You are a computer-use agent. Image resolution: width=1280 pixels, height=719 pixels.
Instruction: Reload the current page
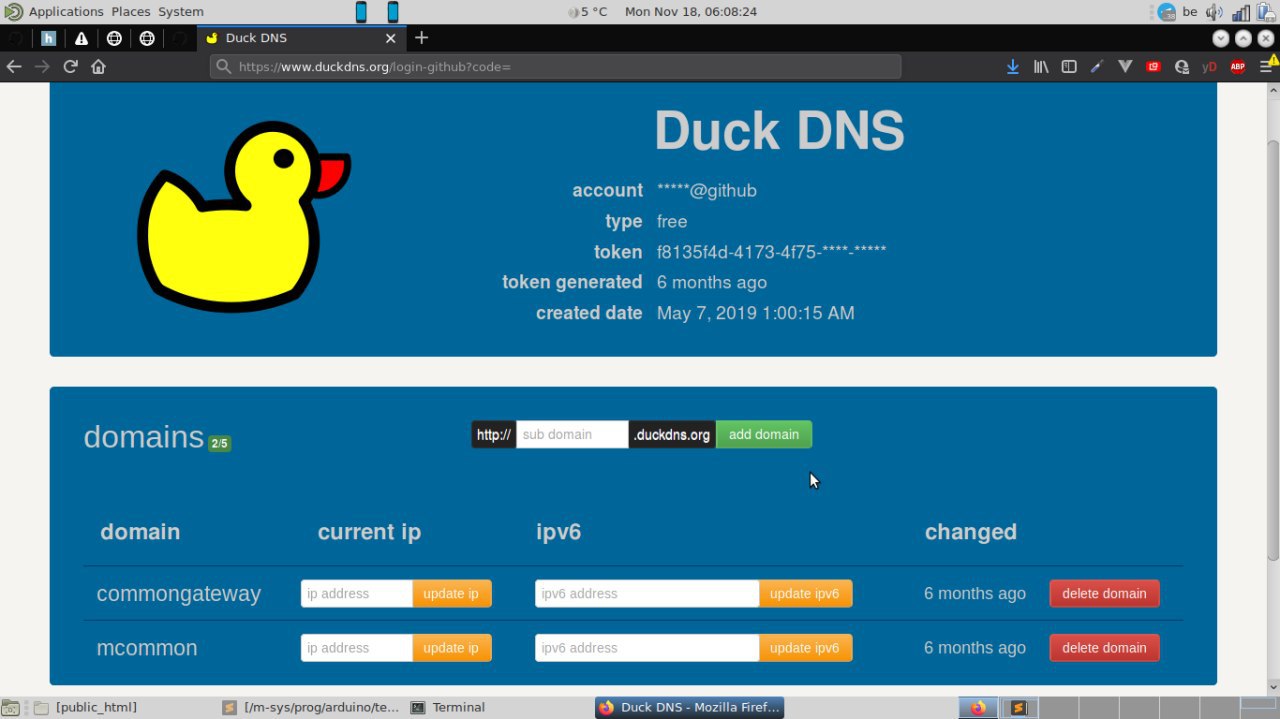pyautogui.click(x=70, y=67)
